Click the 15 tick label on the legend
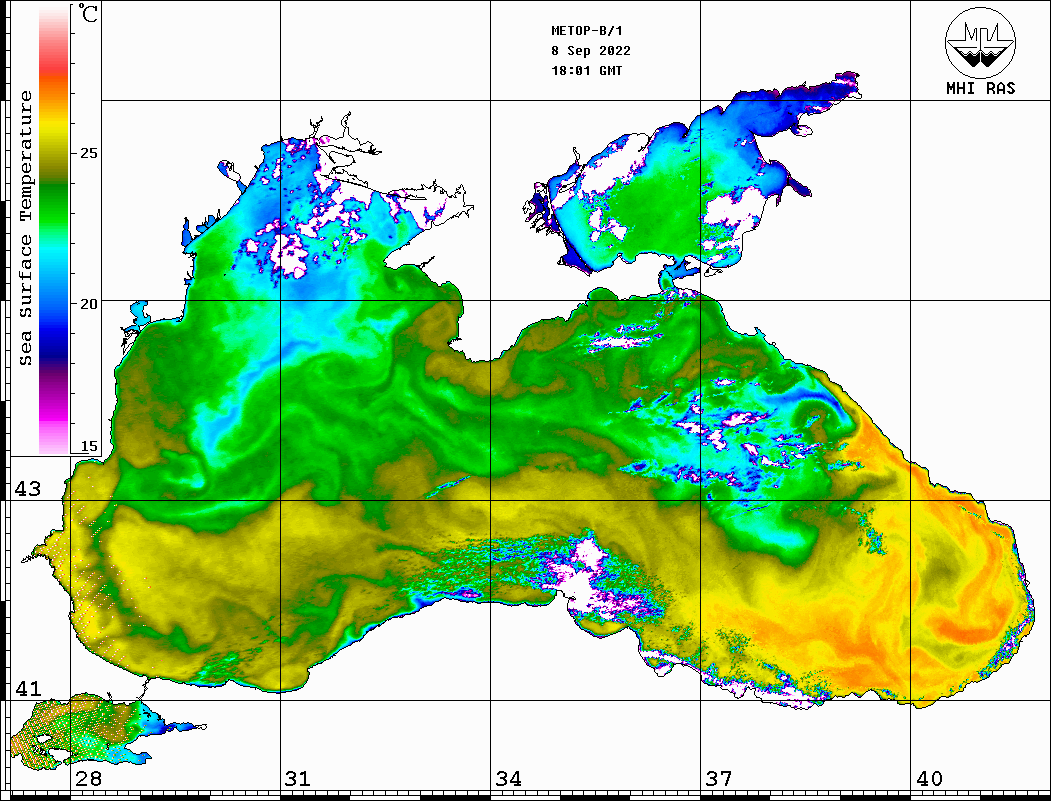Screen dimensions: 1051x801 point(88,446)
